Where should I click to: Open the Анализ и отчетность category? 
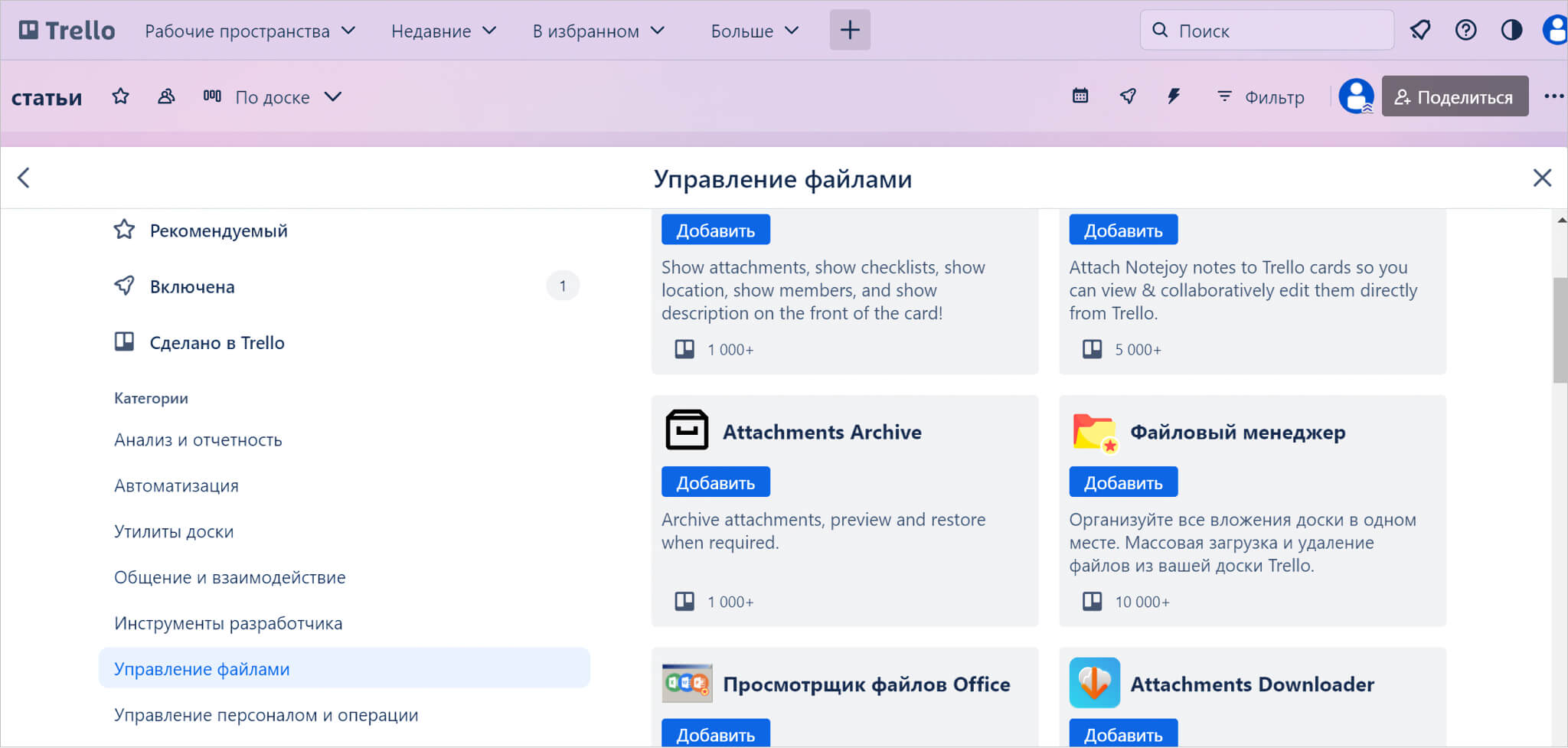click(x=198, y=440)
